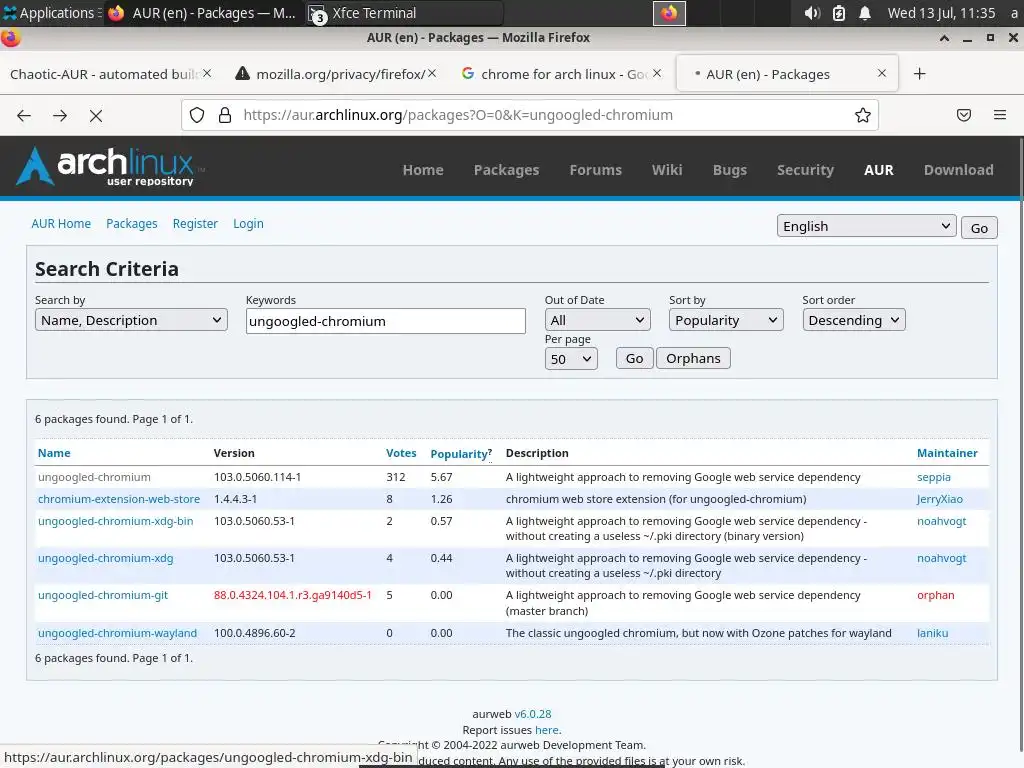Image resolution: width=1024 pixels, height=768 pixels.
Task: Open the Firefox hamburger menu
Action: 1000,116
